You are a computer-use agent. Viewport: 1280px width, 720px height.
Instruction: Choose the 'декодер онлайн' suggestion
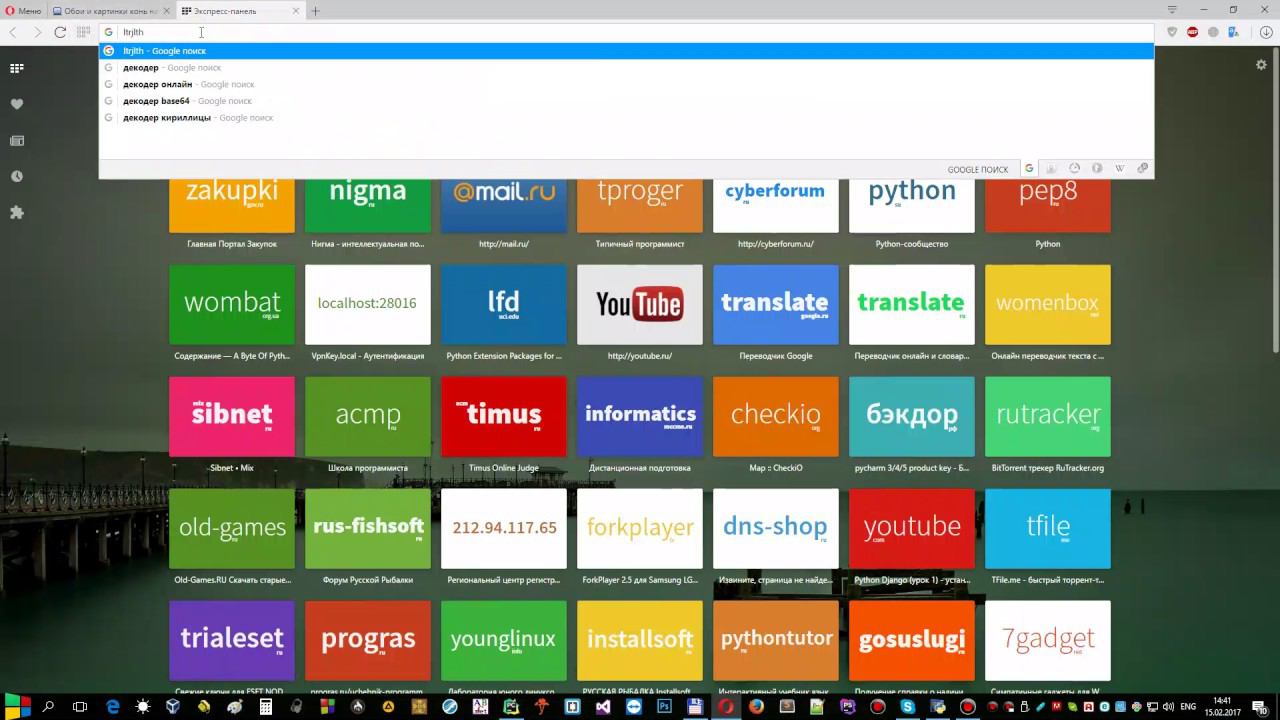click(626, 84)
